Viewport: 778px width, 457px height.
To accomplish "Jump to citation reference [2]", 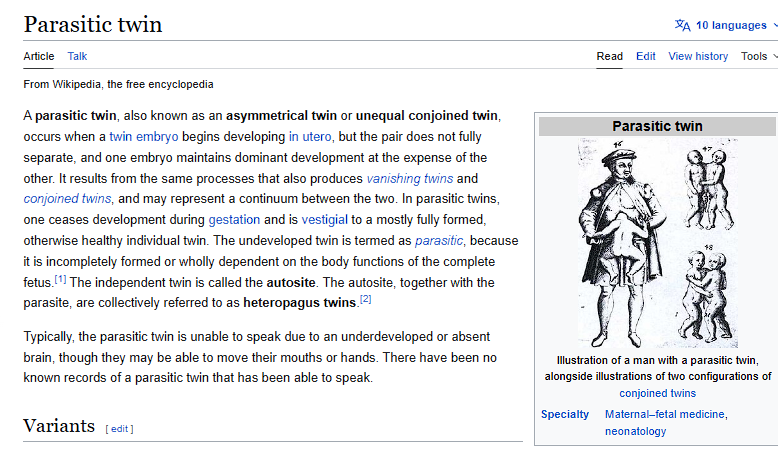I will pos(365,299).
